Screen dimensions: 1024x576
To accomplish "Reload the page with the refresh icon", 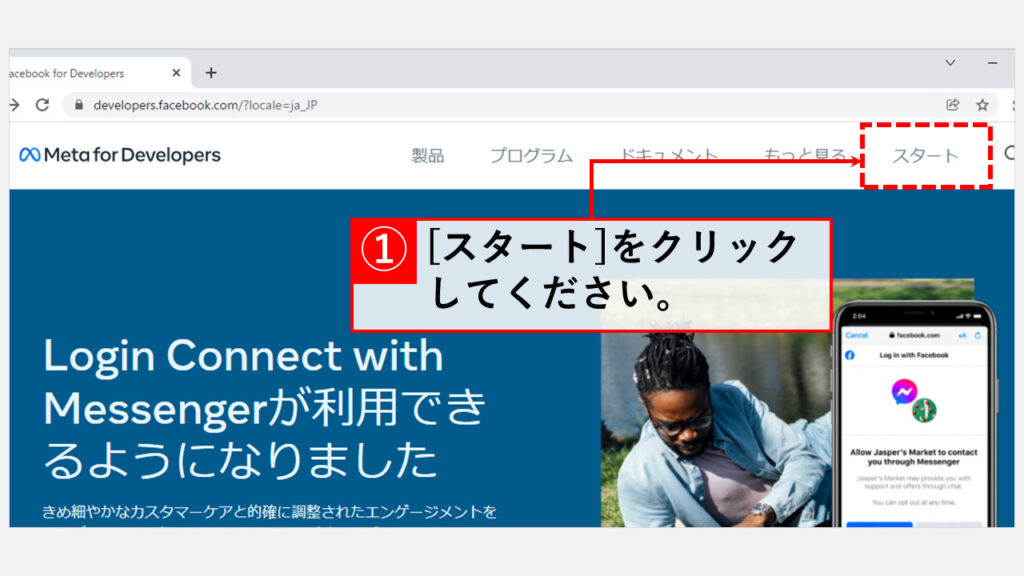I will point(42,104).
